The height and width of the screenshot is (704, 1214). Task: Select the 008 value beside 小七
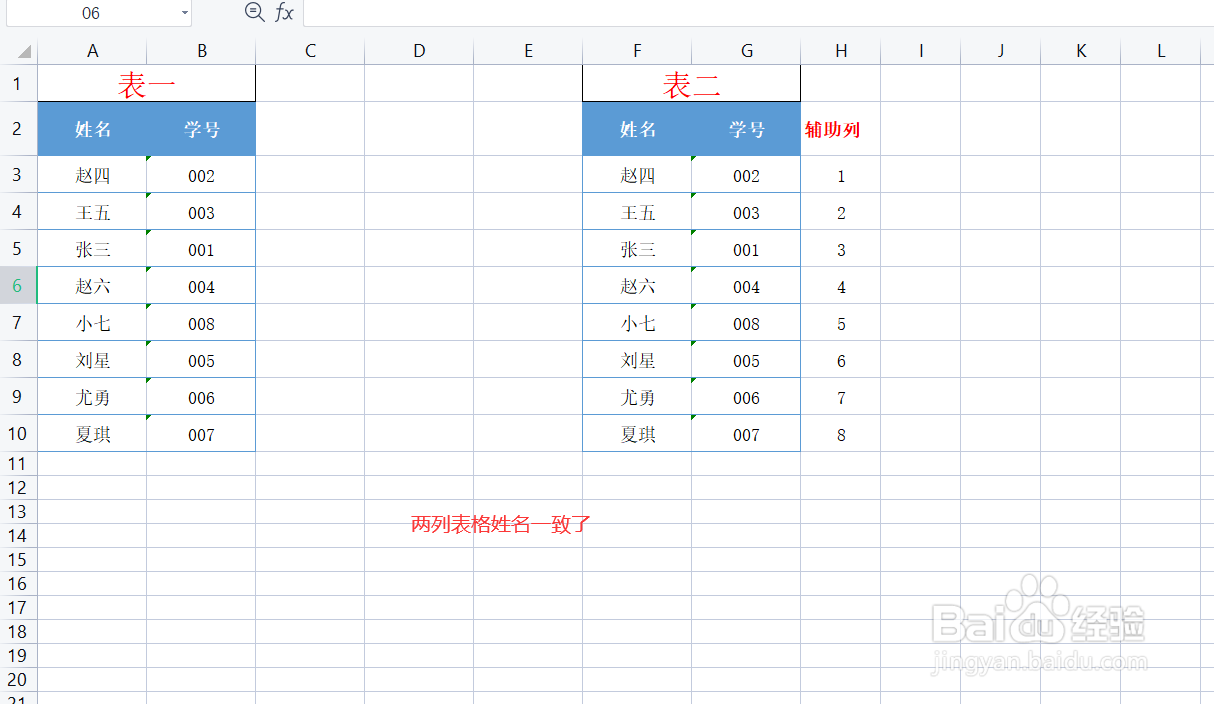coord(201,323)
